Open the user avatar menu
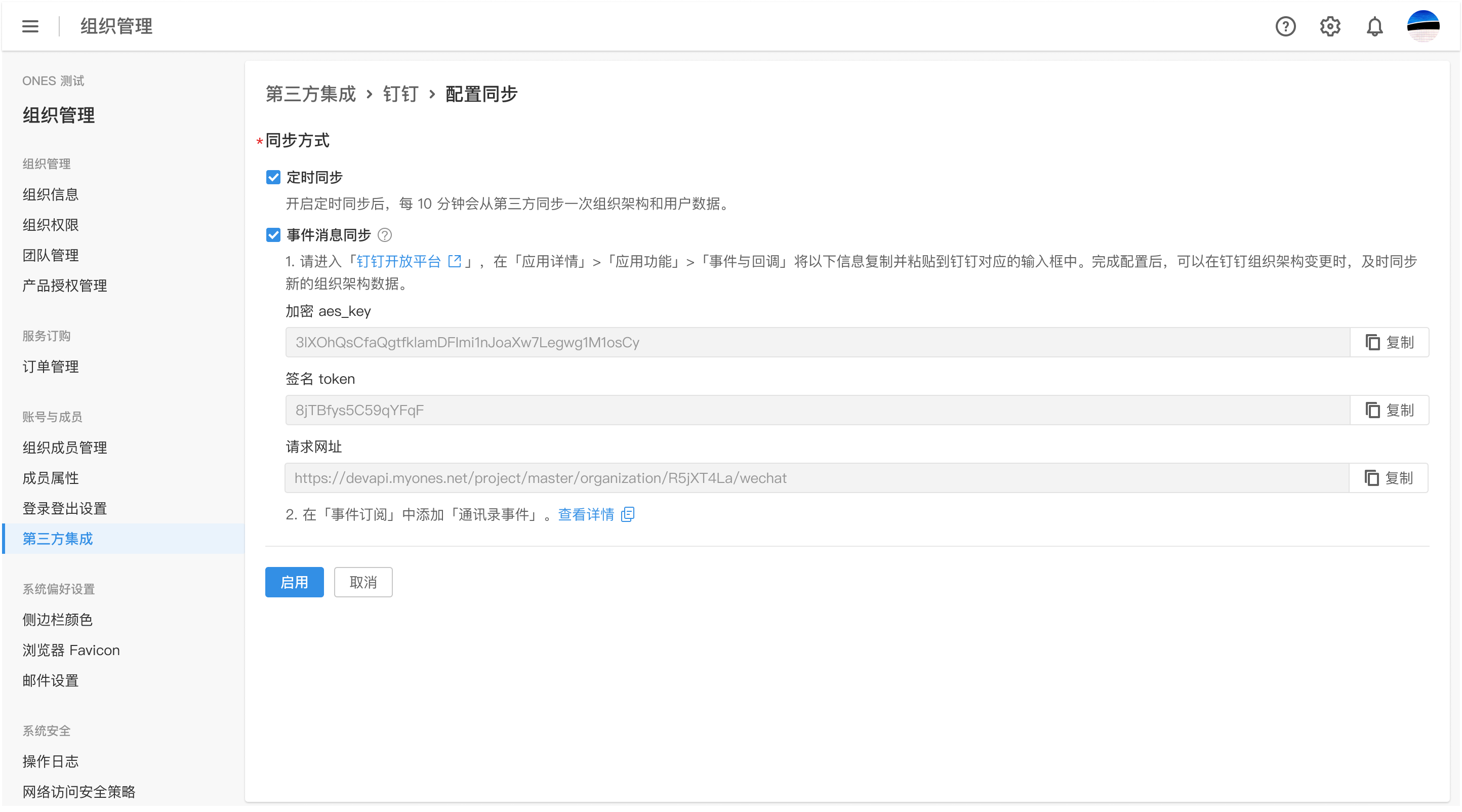The width and height of the screenshot is (1462, 812). coord(1423,26)
